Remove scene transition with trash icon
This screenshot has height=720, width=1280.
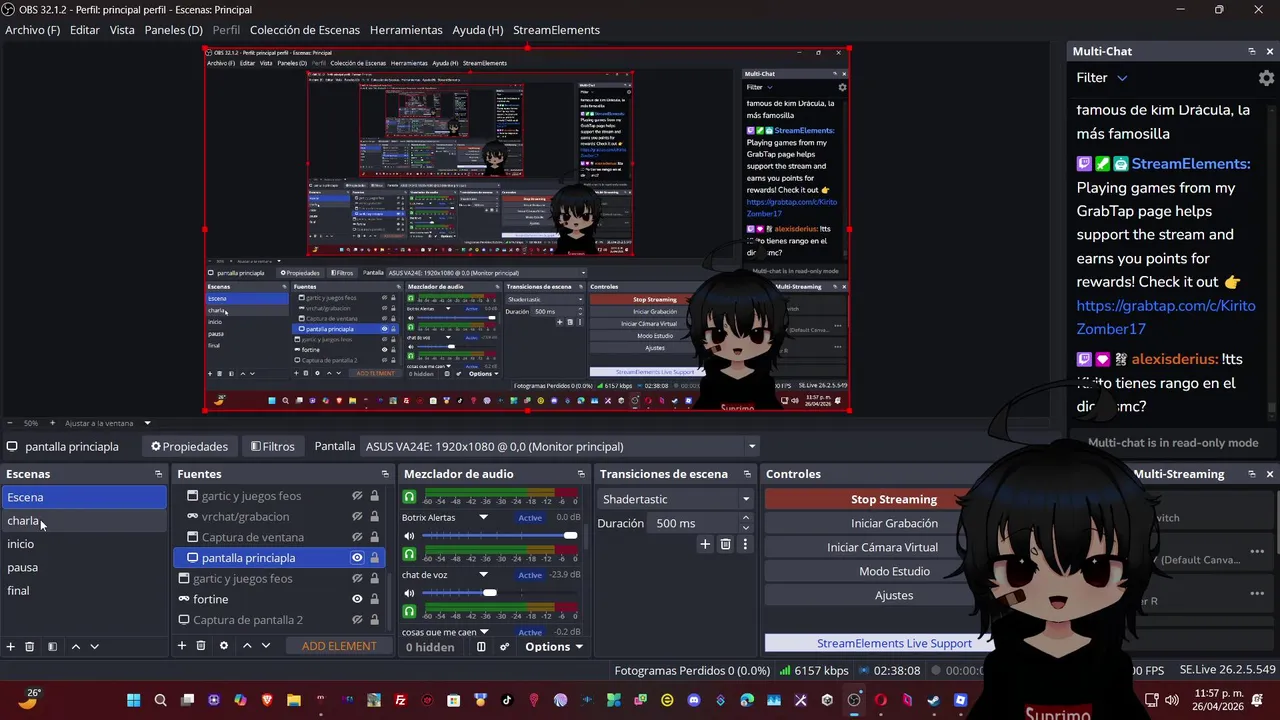coord(726,544)
